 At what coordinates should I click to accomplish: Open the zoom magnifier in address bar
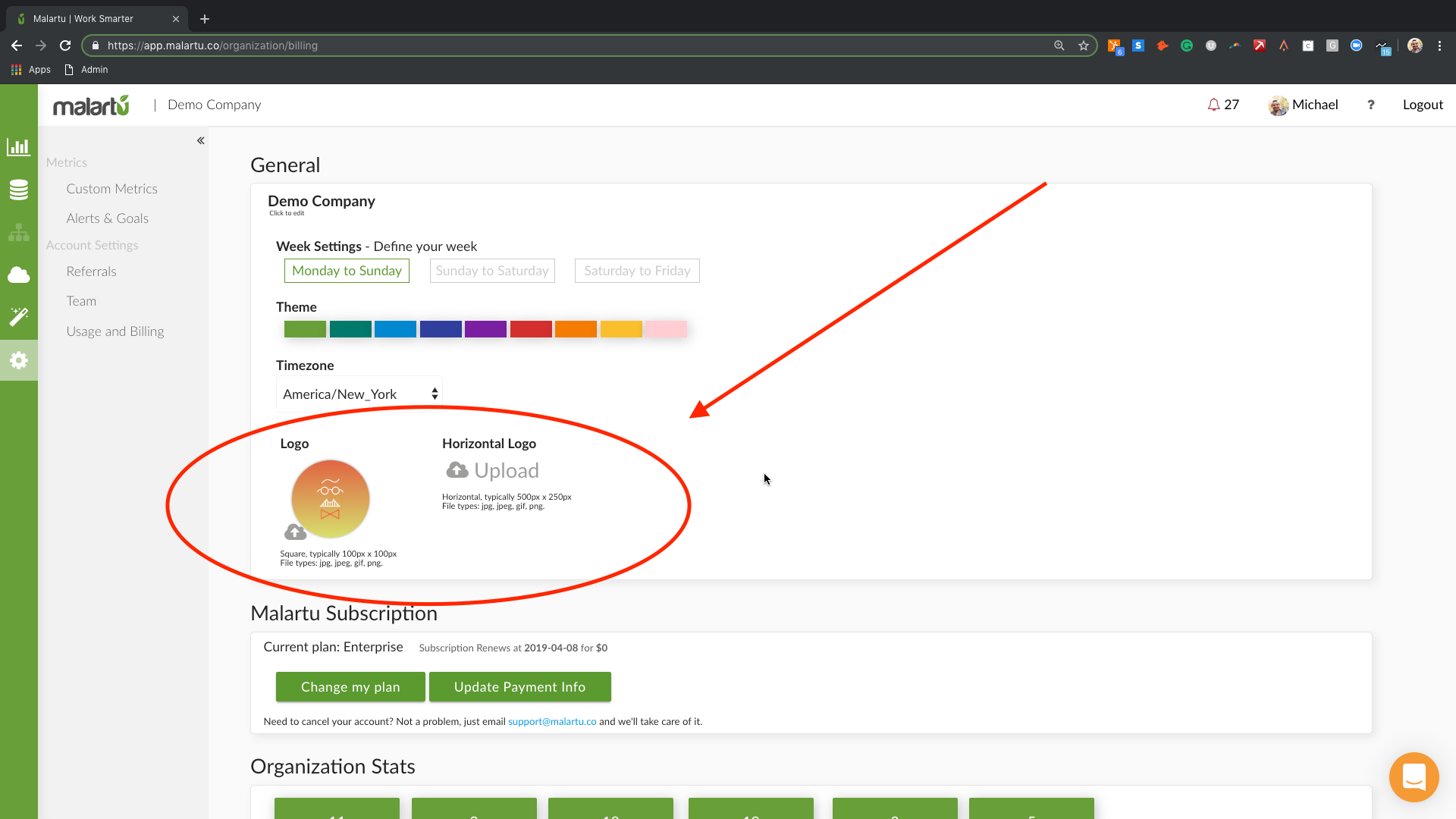(1059, 45)
